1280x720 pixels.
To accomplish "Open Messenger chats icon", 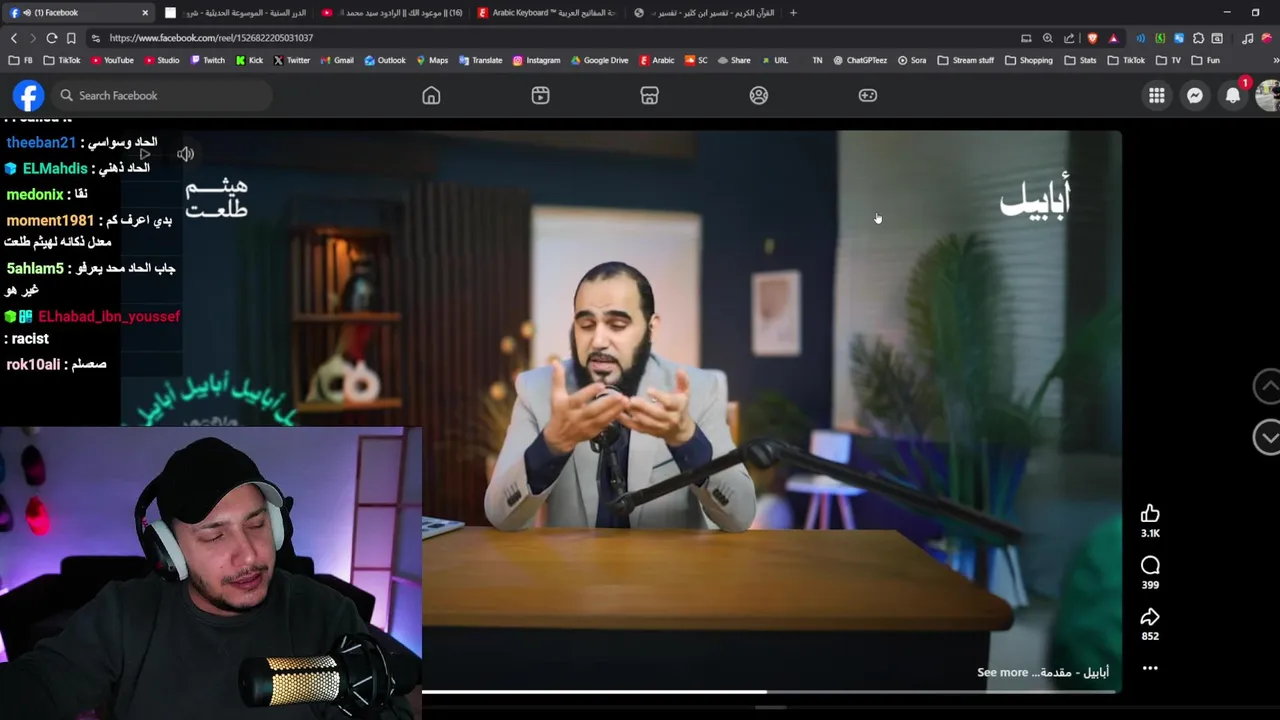I will [x=1194, y=95].
